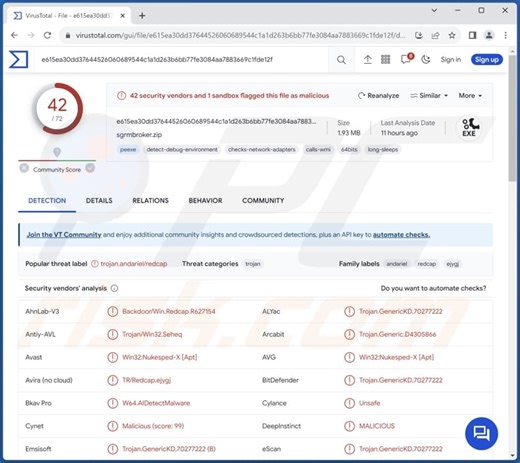Click the Reanalyze button
The image size is (520, 463).
coord(378,96)
